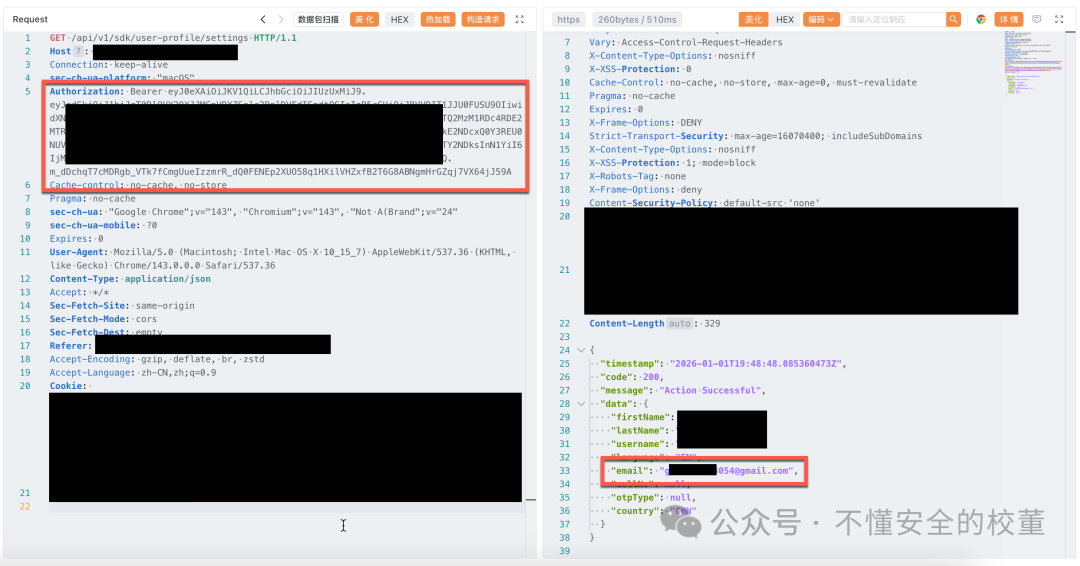Click the Accept-Encoding header line

tap(156, 359)
